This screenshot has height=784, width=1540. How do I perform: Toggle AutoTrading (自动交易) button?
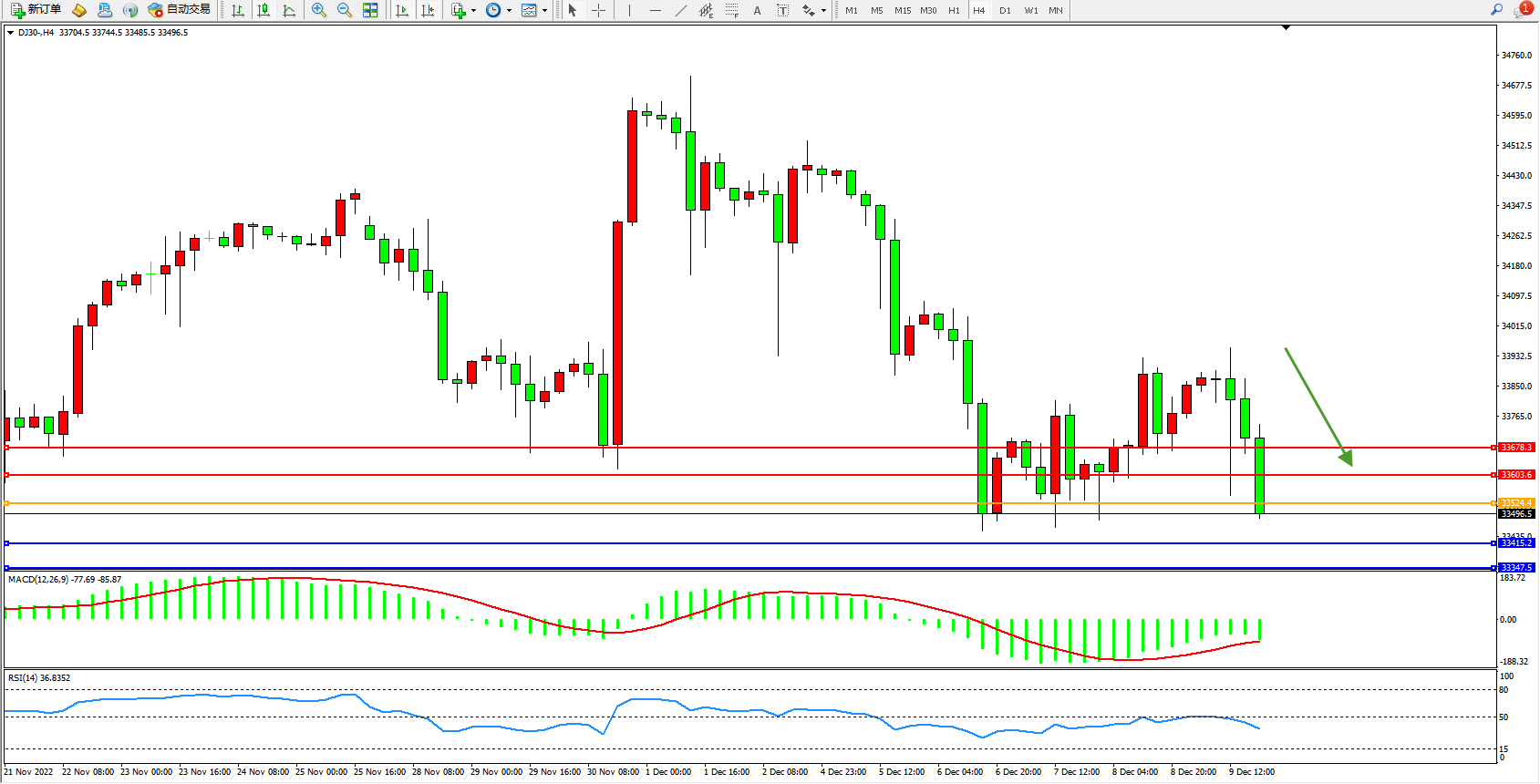pos(180,10)
